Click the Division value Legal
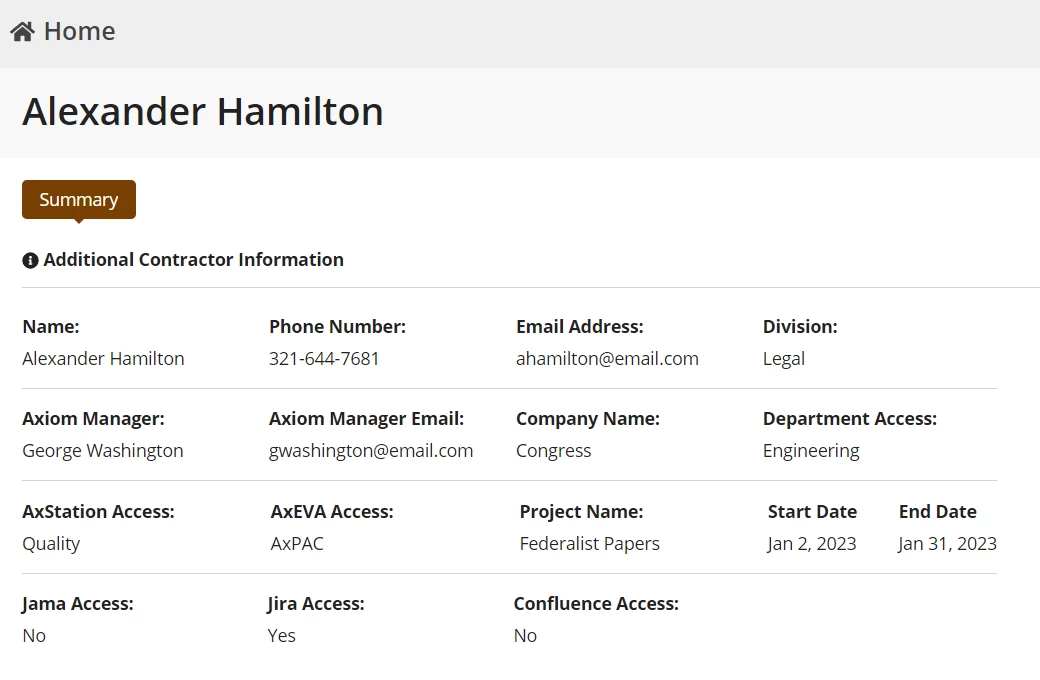The height and width of the screenshot is (680, 1040). coord(783,359)
